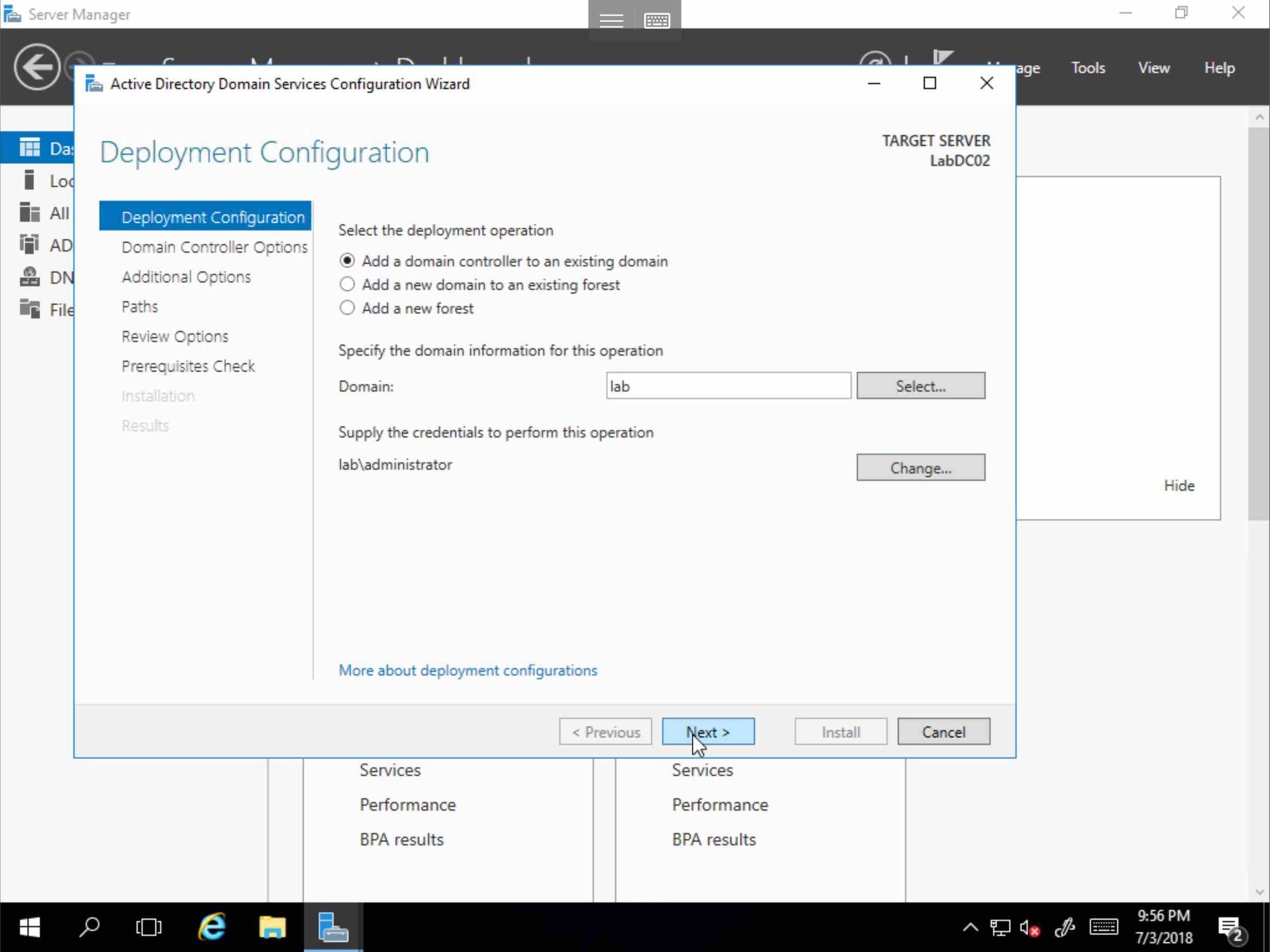Click the Select... domain button
The width and height of the screenshot is (1270, 952).
[921, 386]
